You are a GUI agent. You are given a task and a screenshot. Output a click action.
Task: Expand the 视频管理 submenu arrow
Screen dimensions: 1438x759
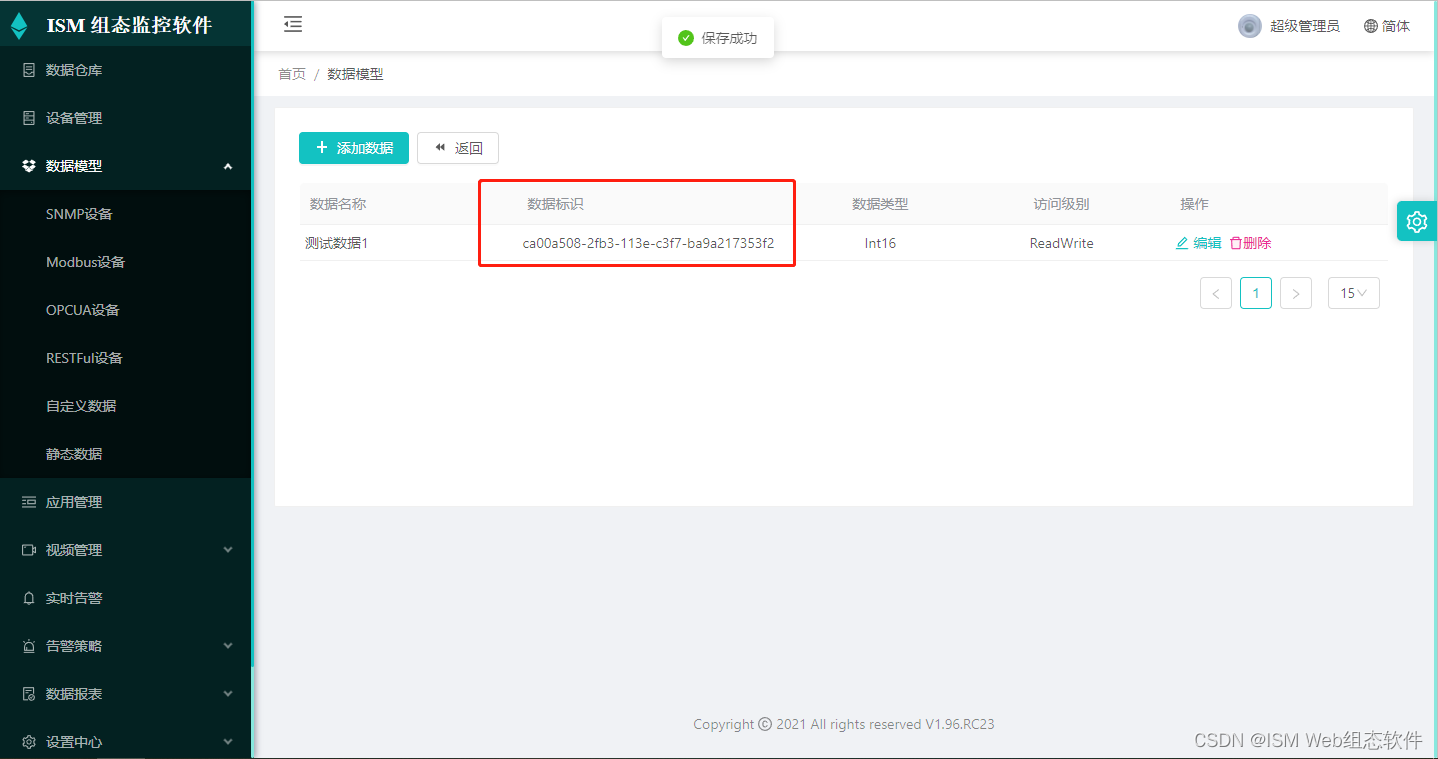tap(228, 550)
